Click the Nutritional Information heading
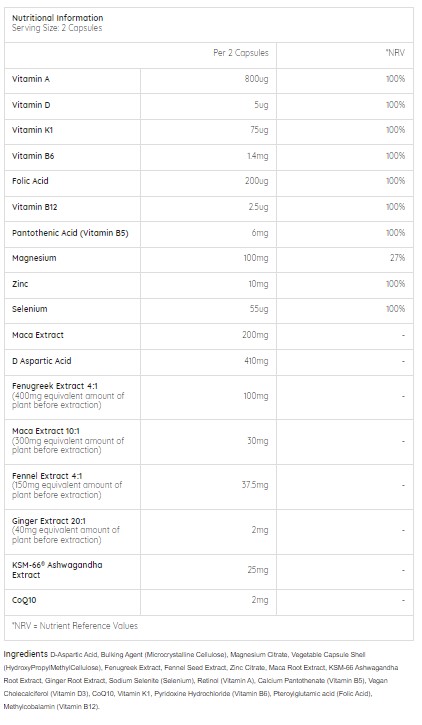Image resolution: width=422 pixels, height=725 pixels. coord(57,18)
